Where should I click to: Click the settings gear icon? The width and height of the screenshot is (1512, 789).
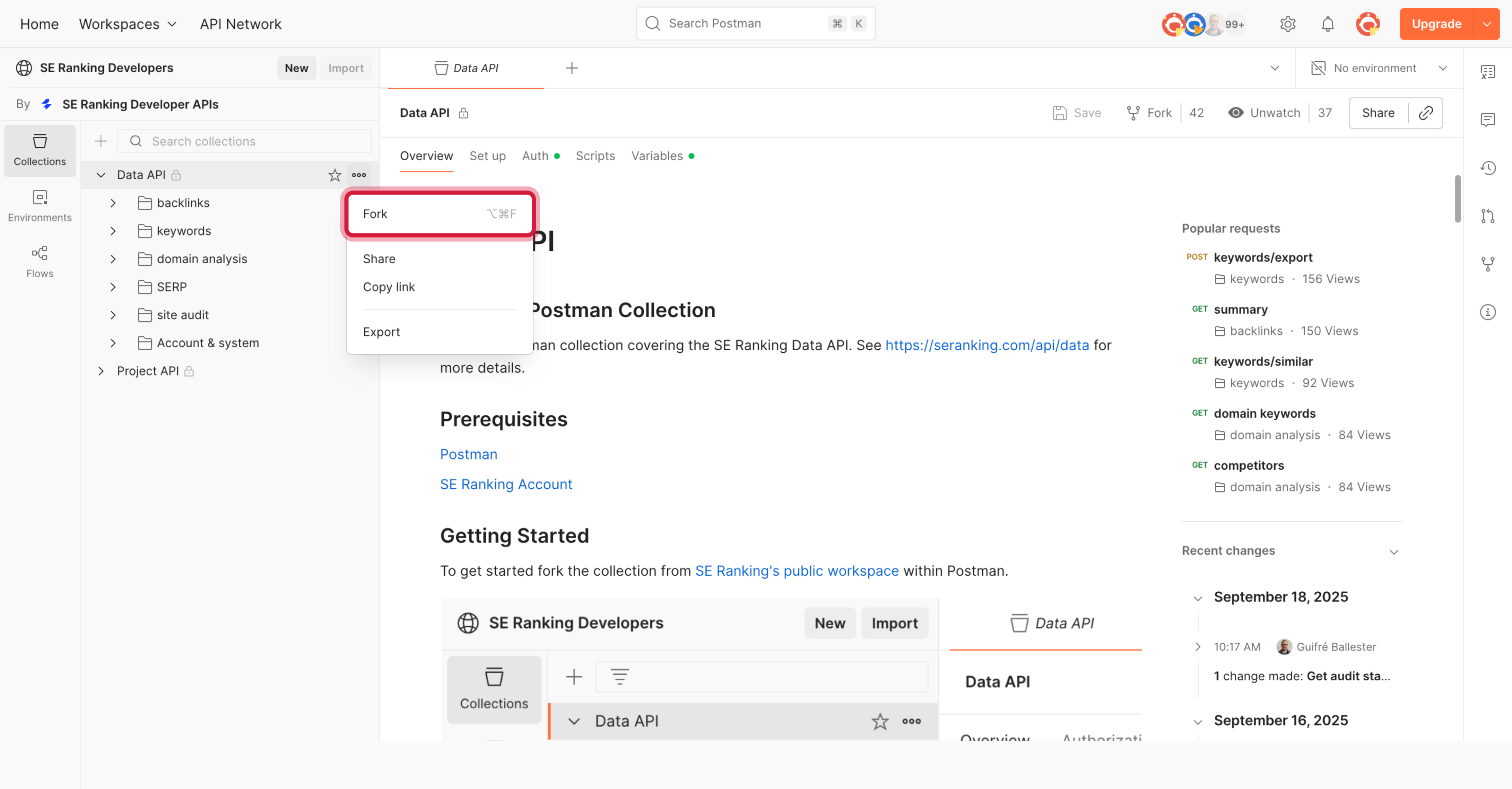[1287, 24]
